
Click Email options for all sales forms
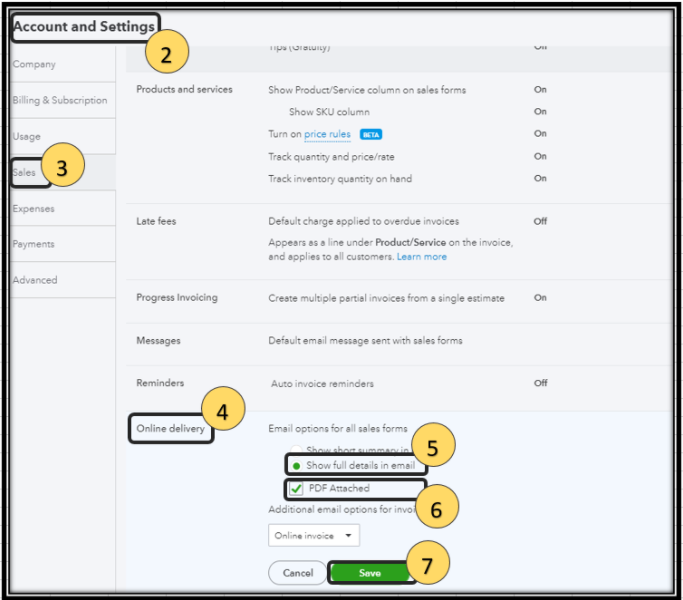point(338,429)
